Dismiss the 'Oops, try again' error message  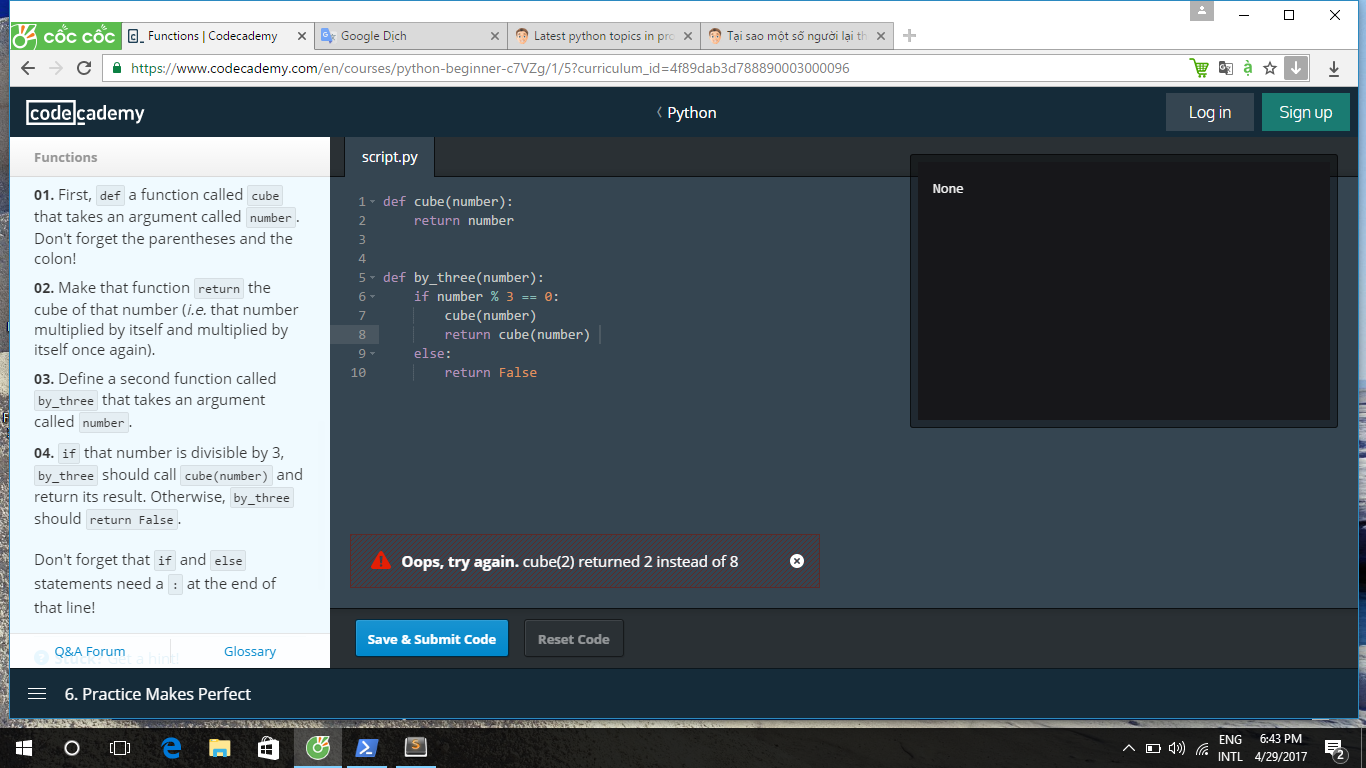797,561
